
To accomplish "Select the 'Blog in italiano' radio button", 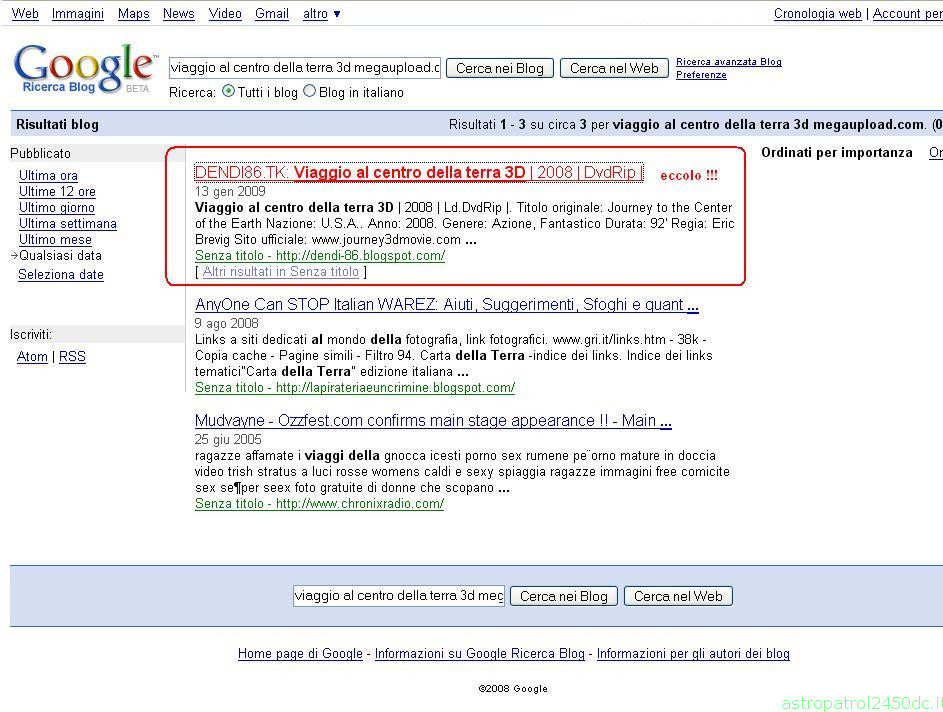I will coord(309,91).
